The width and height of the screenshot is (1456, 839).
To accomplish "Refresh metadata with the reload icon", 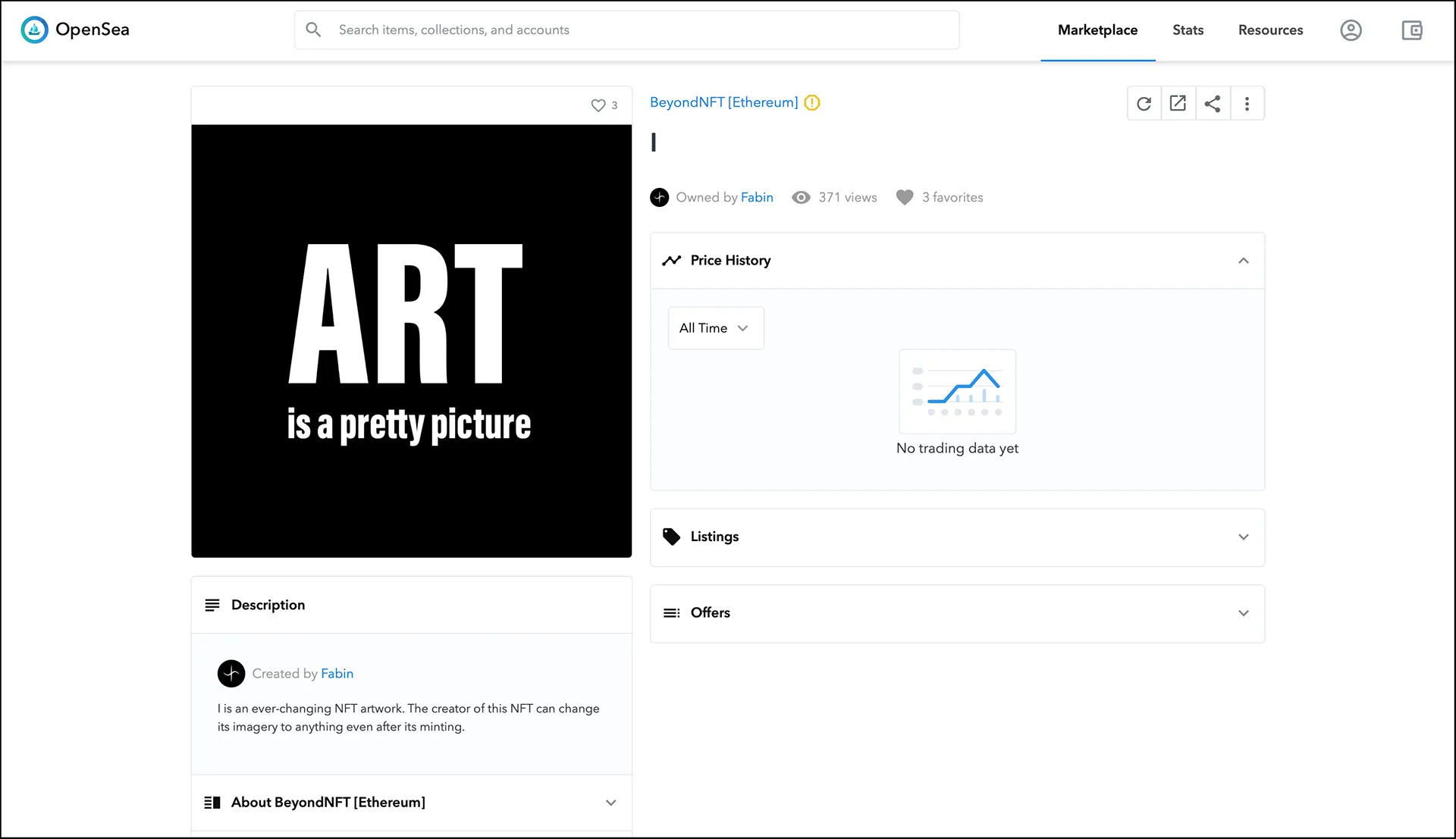I will coord(1144,104).
